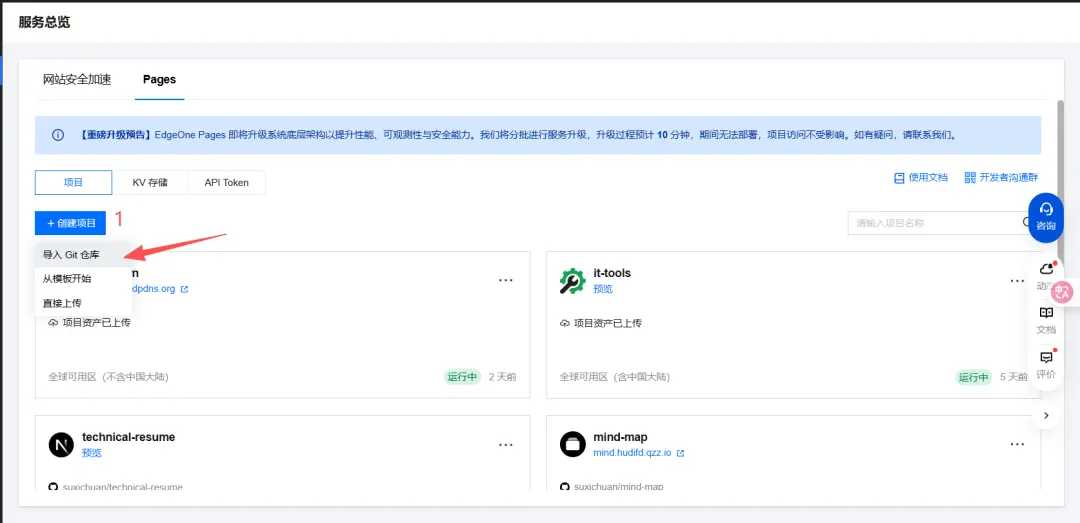This screenshot has width=1080, height=523.
Task: Open more options for technical-resume project
Action: [506, 444]
